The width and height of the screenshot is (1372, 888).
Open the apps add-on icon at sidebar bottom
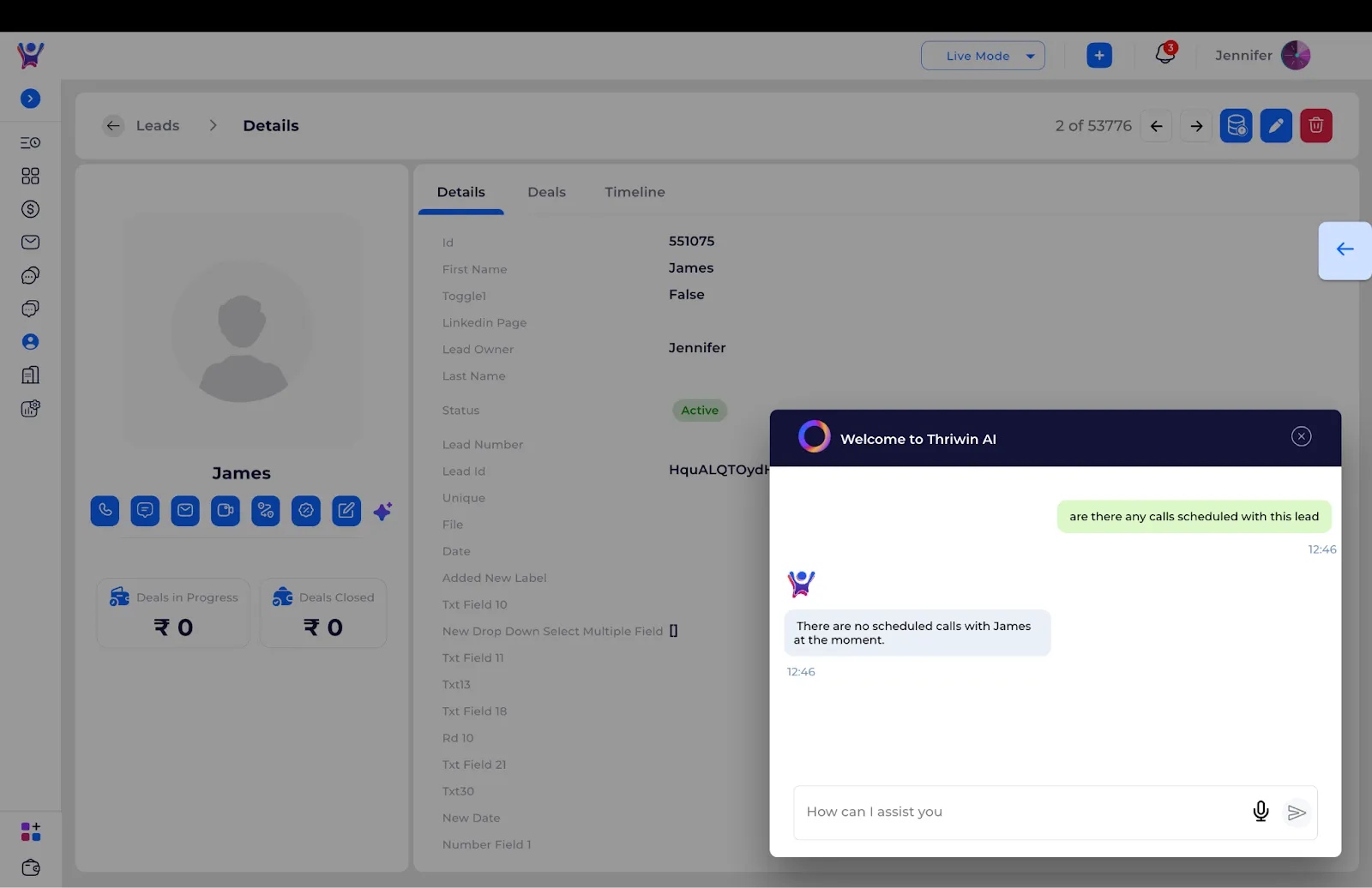pos(30,831)
